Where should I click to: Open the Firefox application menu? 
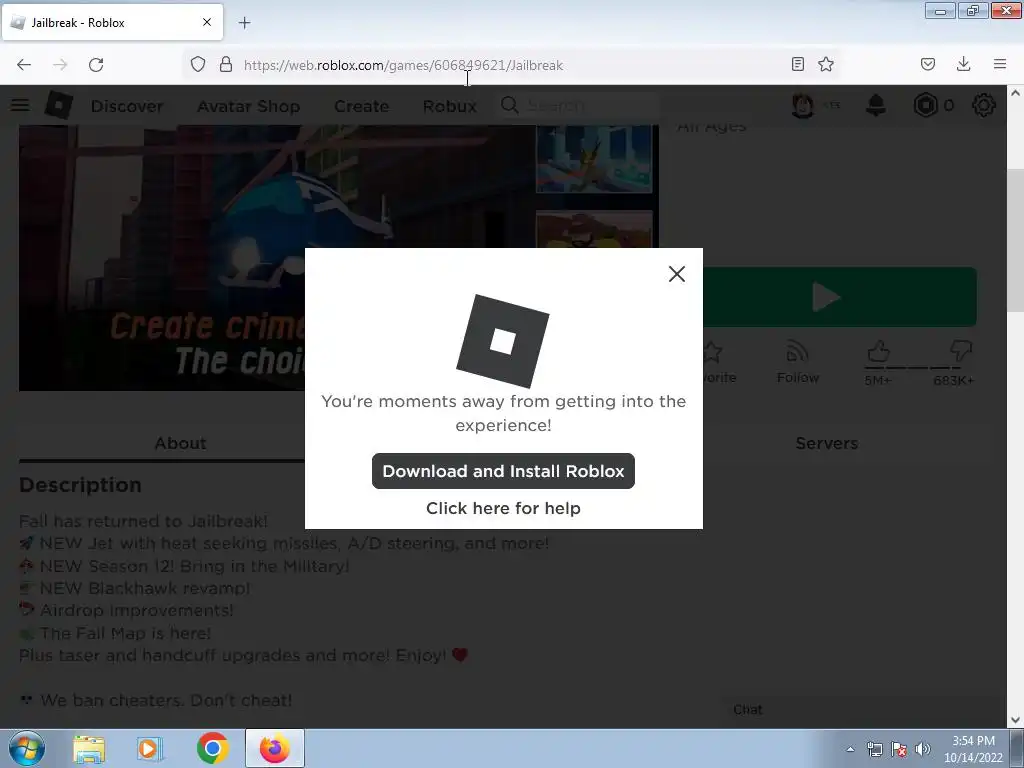tap(1000, 64)
